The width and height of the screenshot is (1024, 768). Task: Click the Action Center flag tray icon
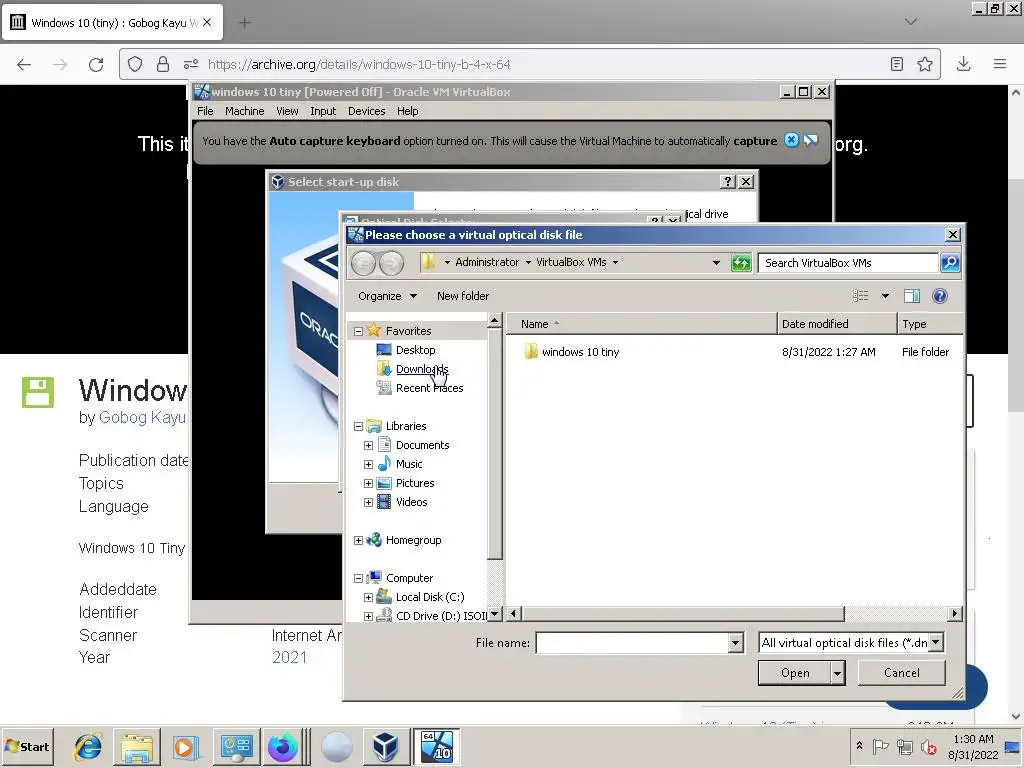[880, 746]
